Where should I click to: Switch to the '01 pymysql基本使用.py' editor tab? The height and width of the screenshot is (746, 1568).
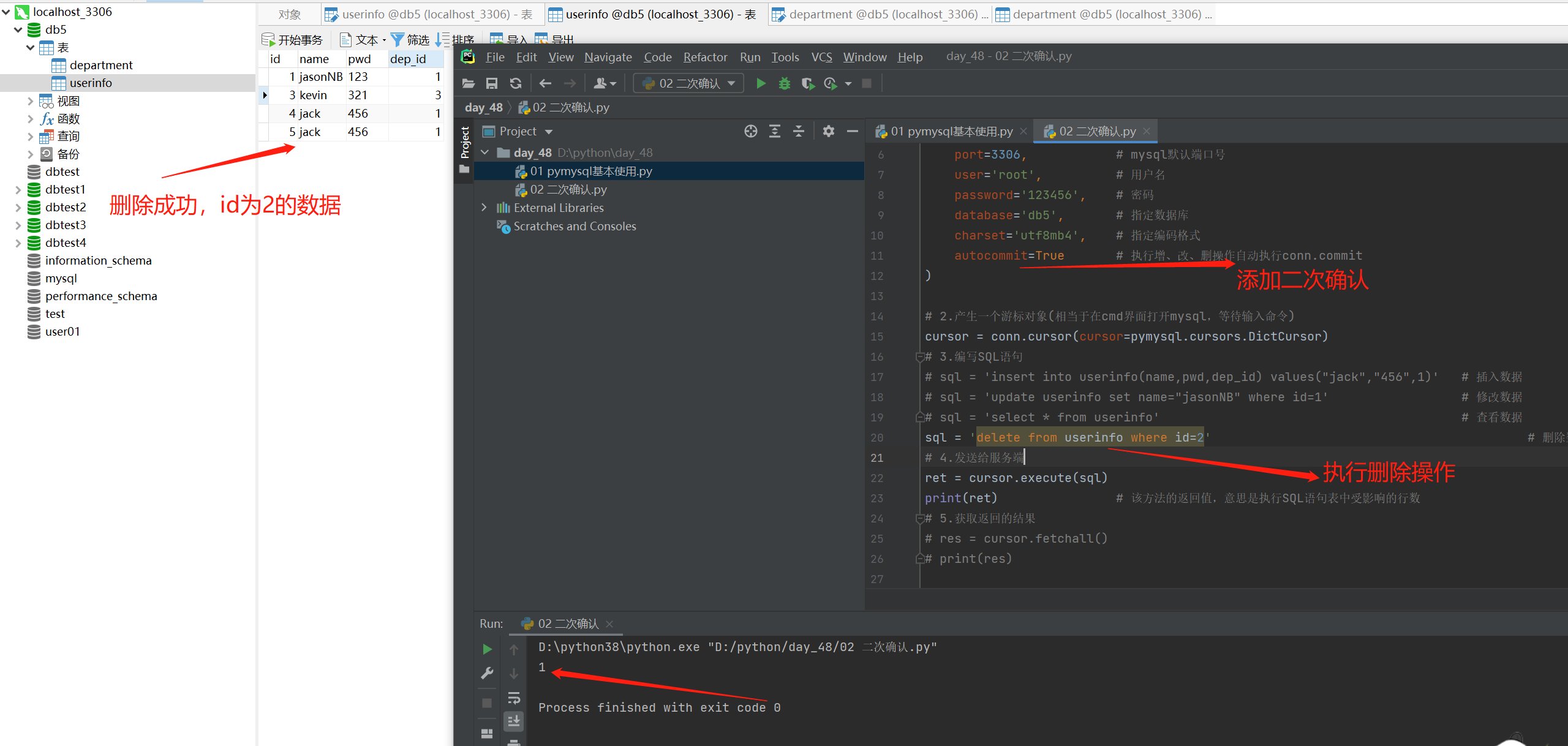tap(951, 131)
